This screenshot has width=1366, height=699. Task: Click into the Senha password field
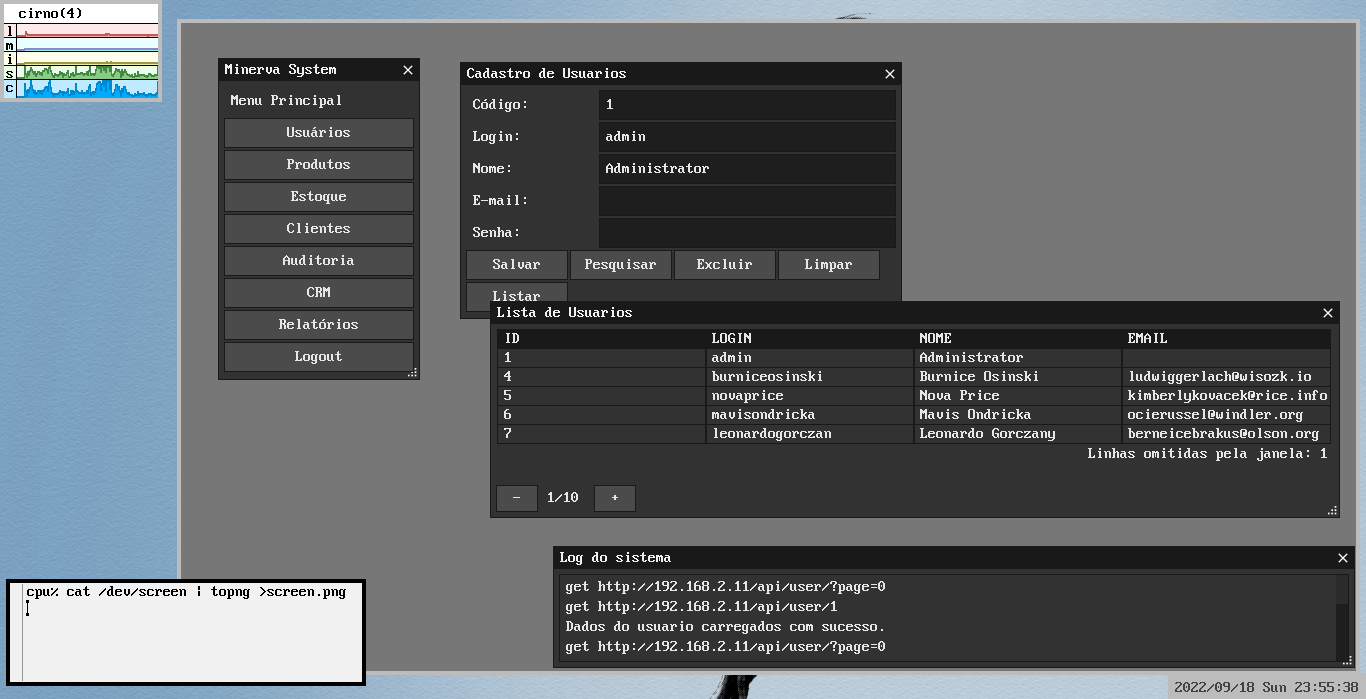point(747,233)
